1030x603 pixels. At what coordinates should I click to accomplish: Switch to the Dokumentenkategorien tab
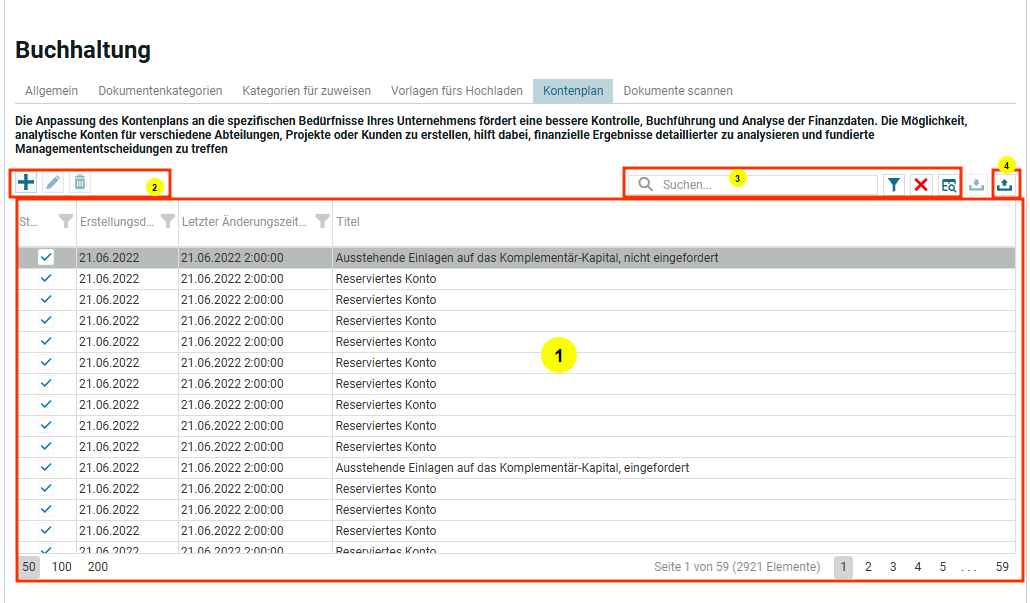coord(160,91)
